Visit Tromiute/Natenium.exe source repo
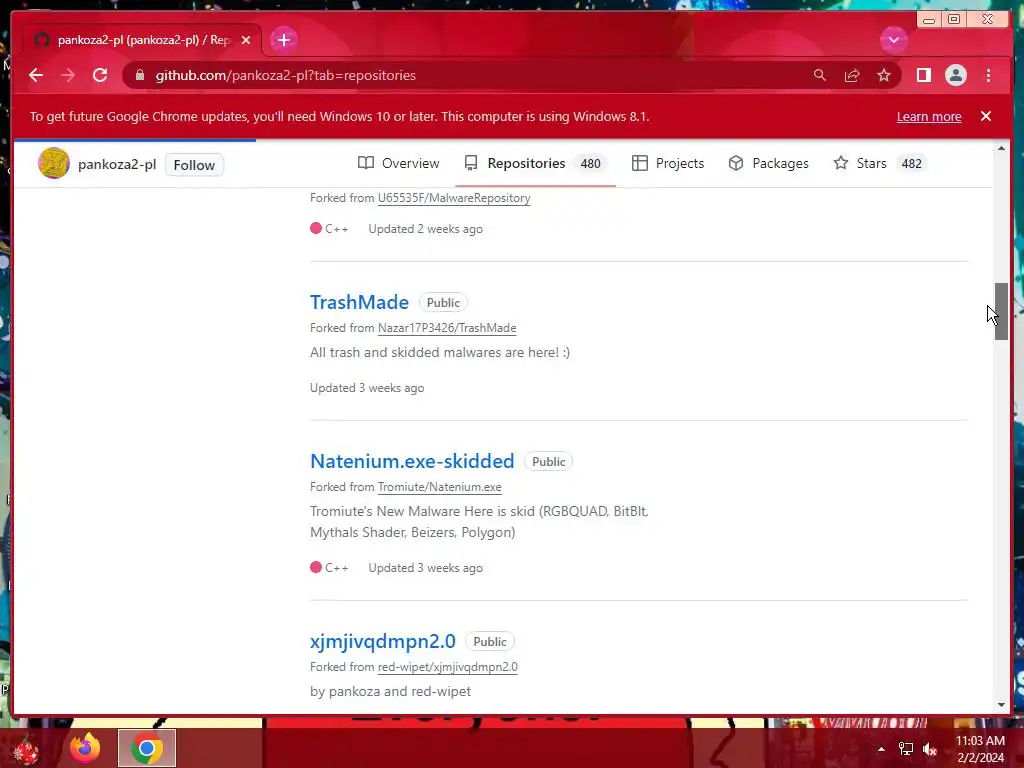 coord(440,487)
